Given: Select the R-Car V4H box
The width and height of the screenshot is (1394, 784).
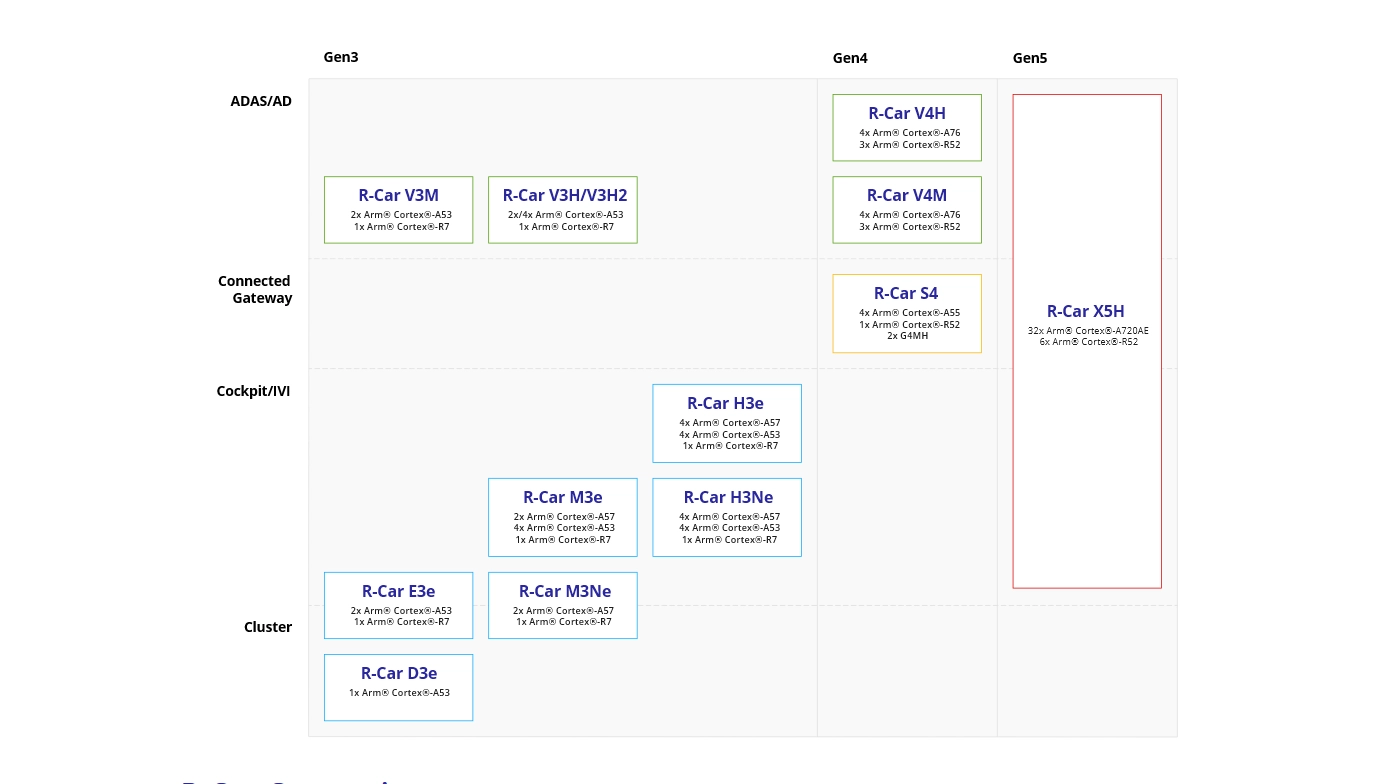Looking at the screenshot, I should pyautogui.click(x=907, y=127).
